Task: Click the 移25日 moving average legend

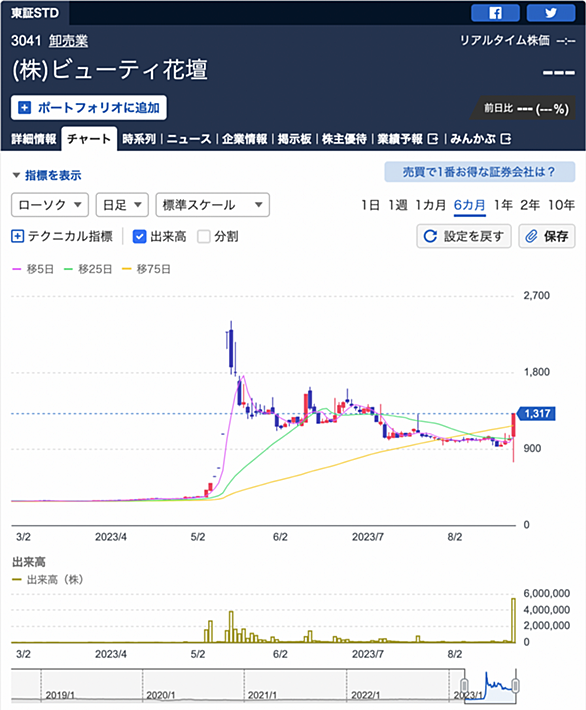Action: [88, 269]
